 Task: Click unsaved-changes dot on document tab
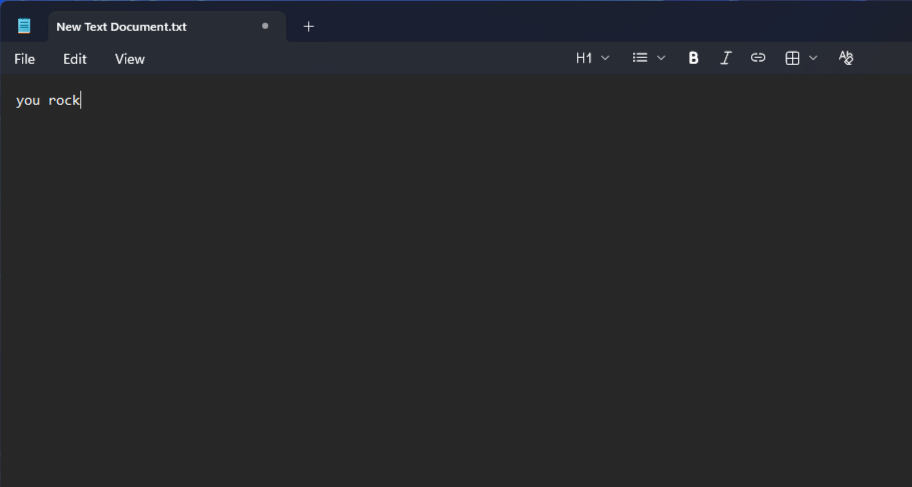click(x=265, y=26)
